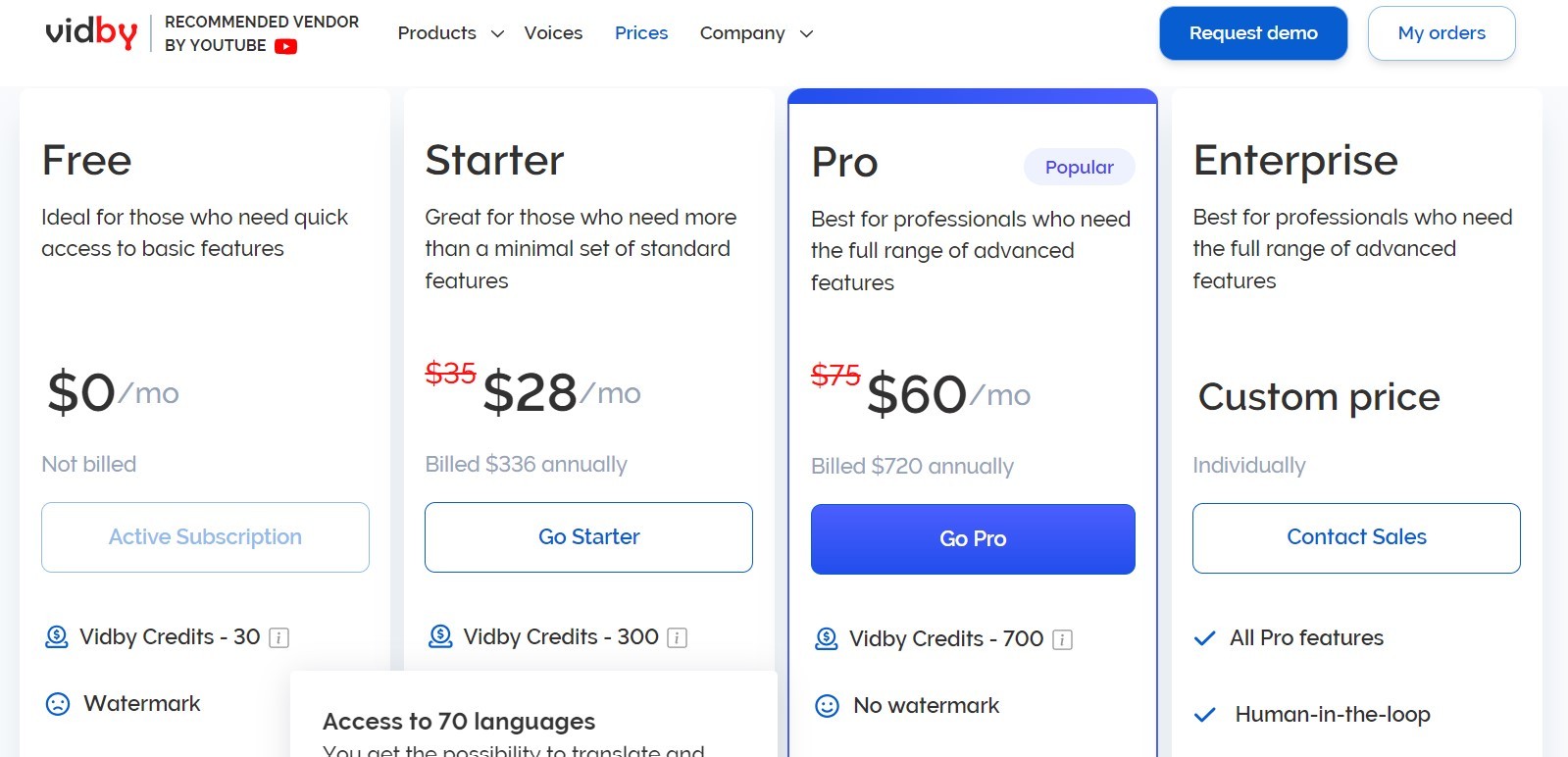This screenshot has width=1568, height=757.
Task: Select the Prices menu item
Action: [x=640, y=32]
